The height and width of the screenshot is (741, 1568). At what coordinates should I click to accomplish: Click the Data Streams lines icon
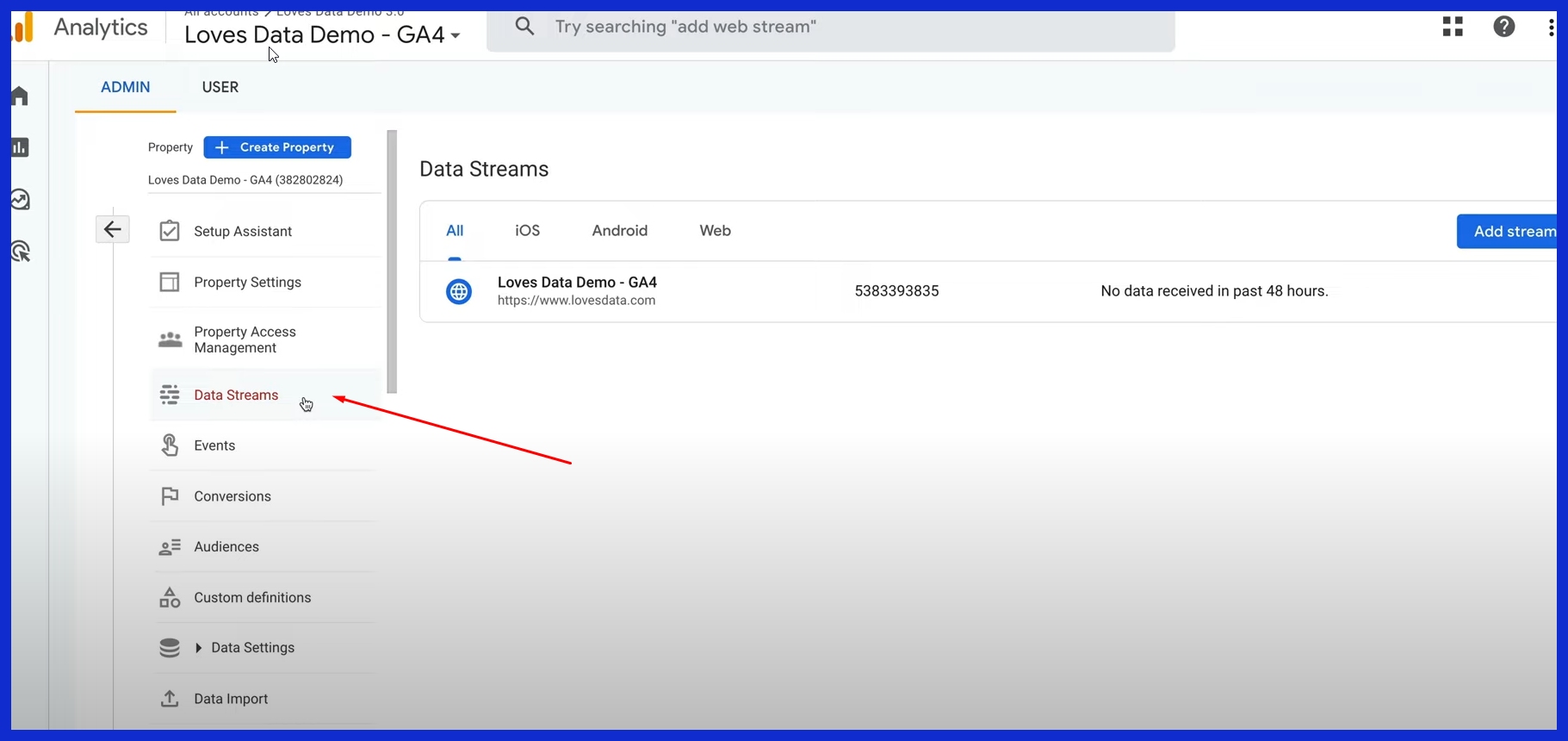click(170, 395)
